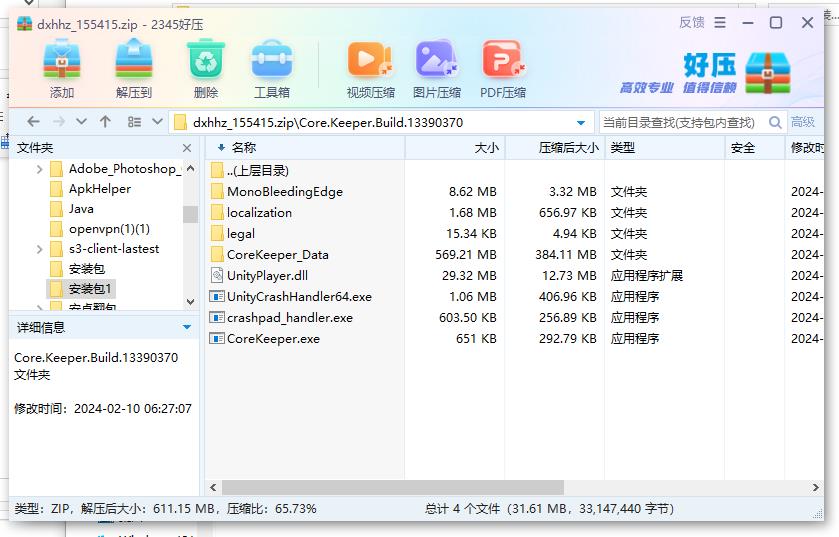Click horizontal scrollbar left arrow

click(213, 487)
